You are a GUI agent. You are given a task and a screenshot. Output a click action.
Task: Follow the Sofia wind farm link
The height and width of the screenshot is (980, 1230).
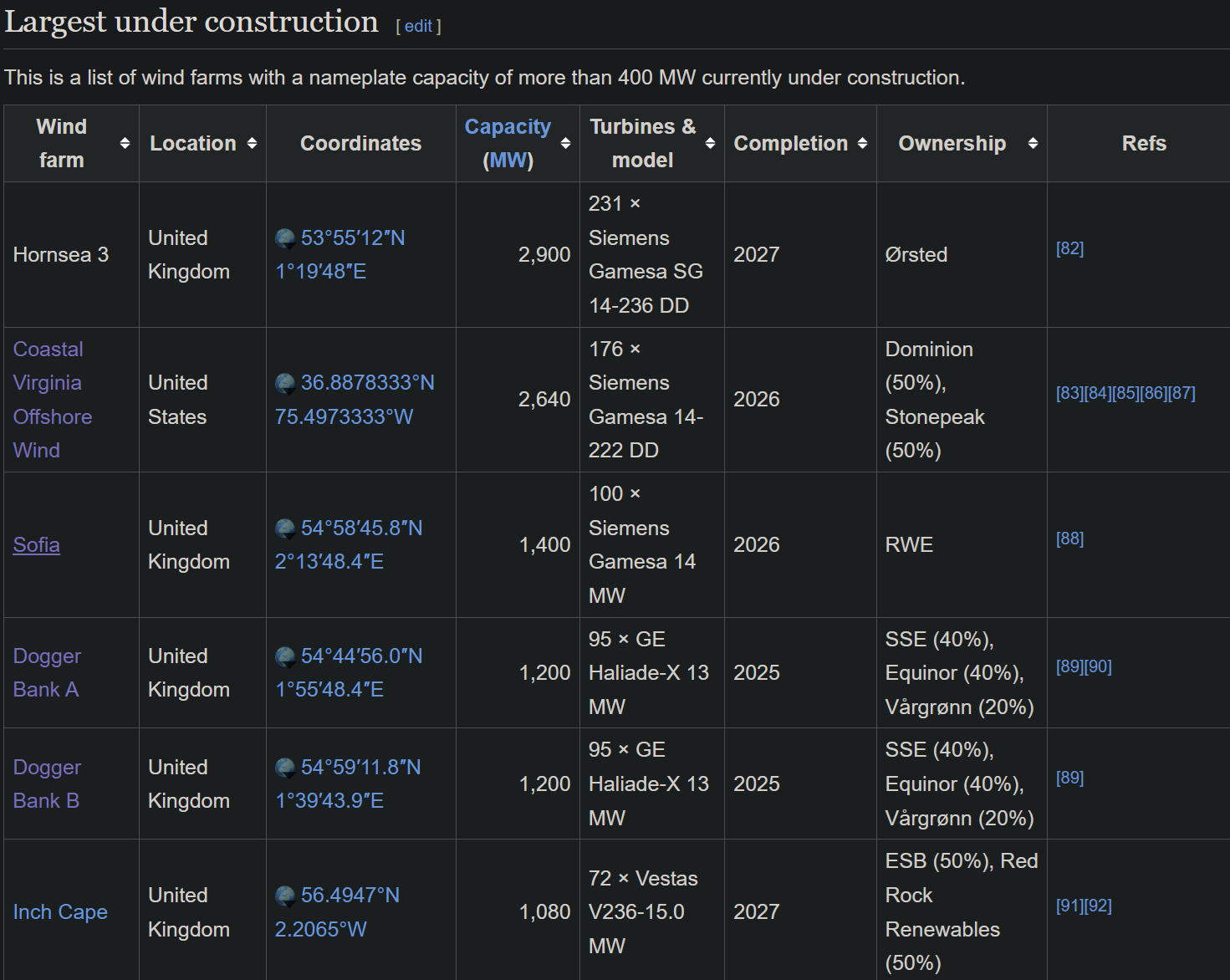click(37, 544)
